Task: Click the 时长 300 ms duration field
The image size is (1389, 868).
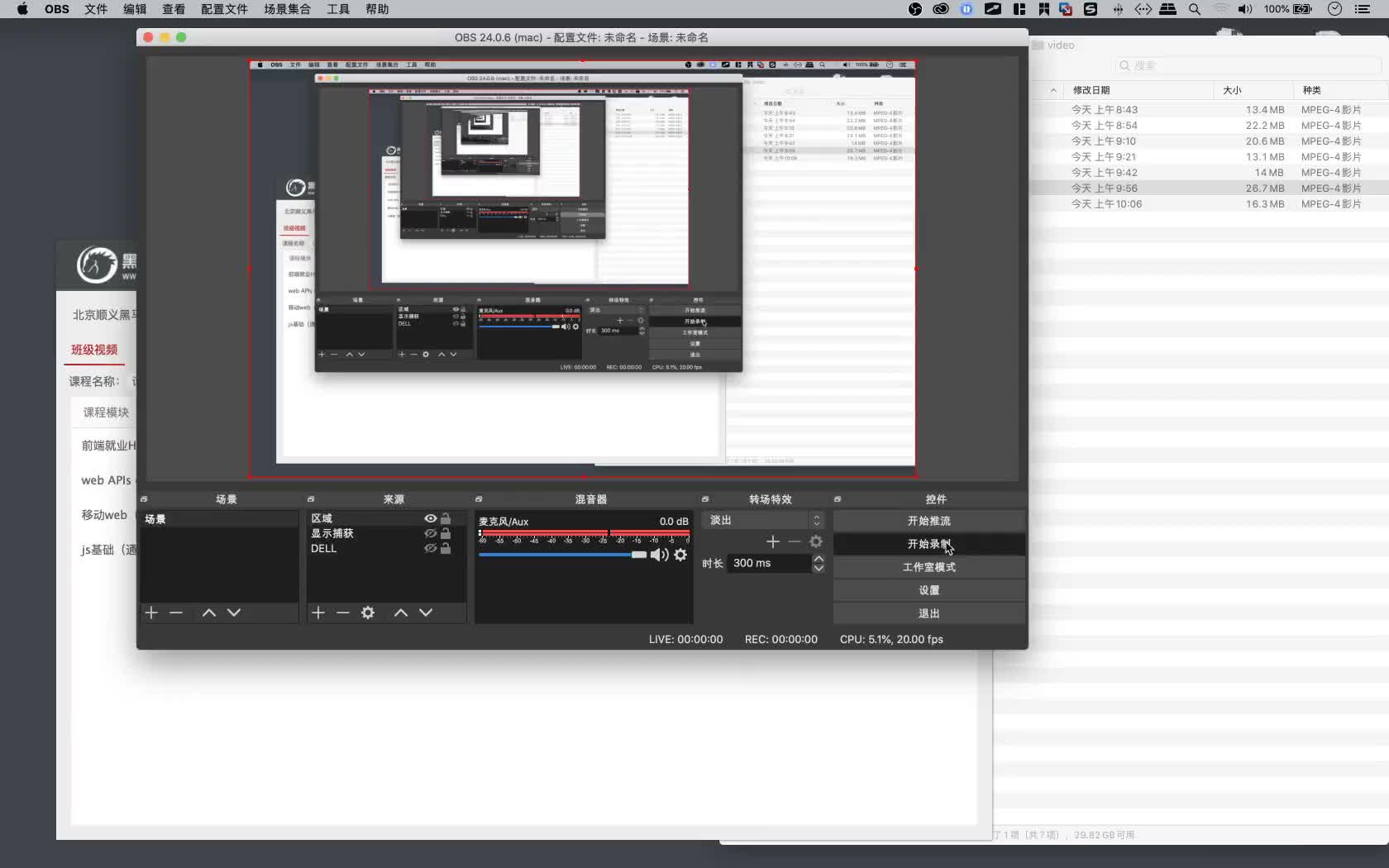Action: 769,563
